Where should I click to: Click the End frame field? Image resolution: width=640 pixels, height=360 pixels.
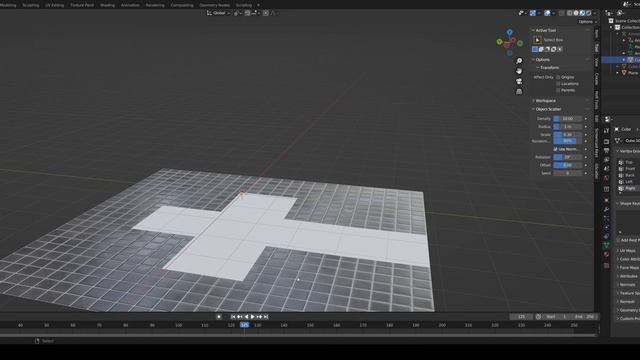(x=584, y=317)
